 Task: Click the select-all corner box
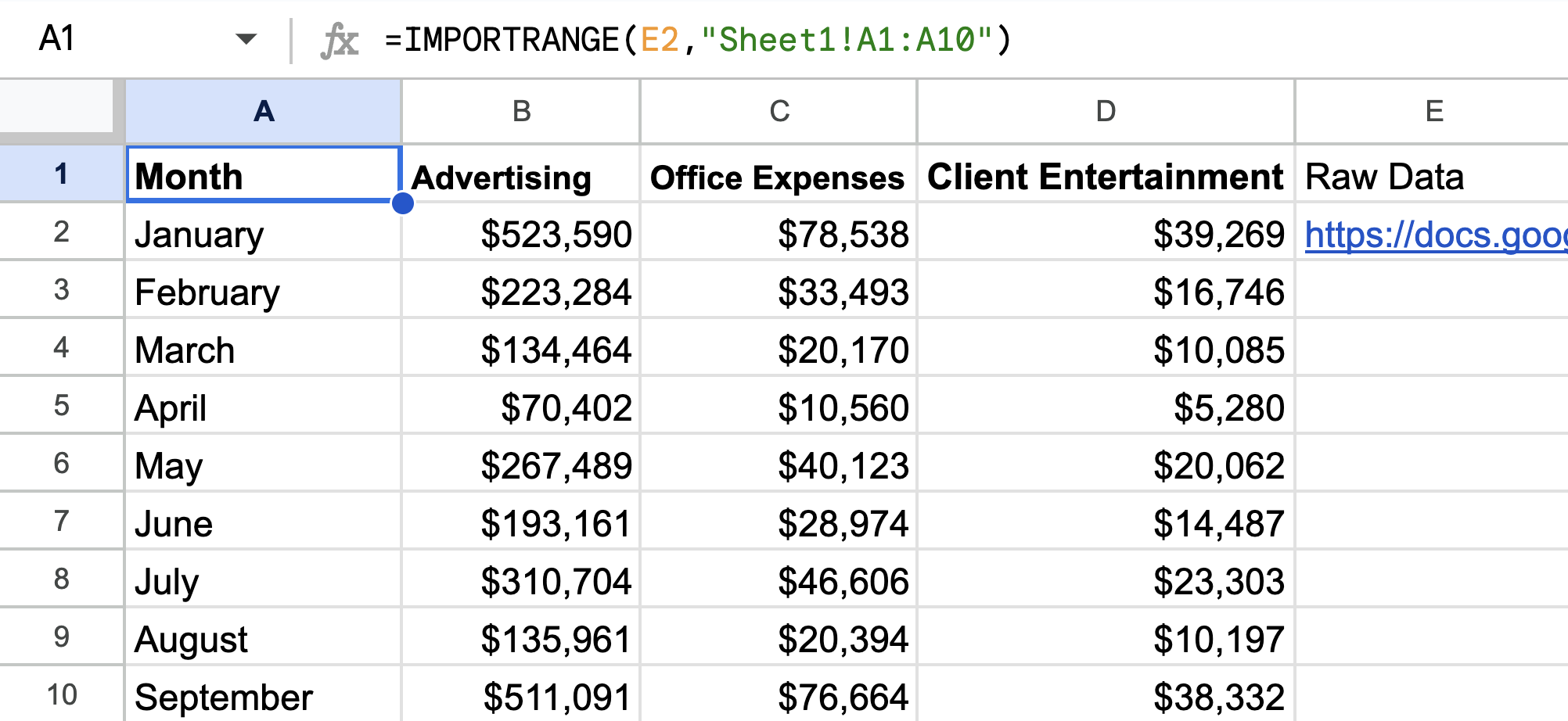point(56,106)
